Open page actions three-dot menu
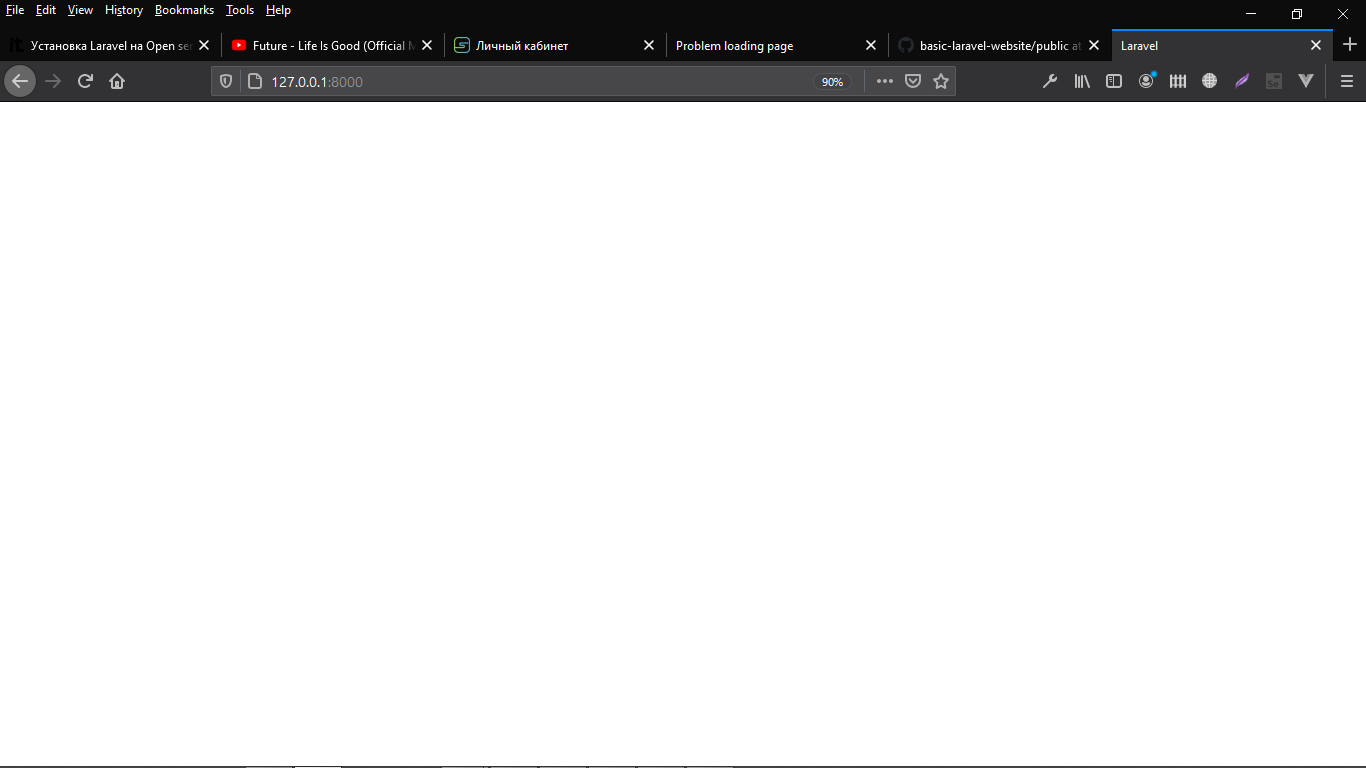This screenshot has height=768, width=1366. 885,81
